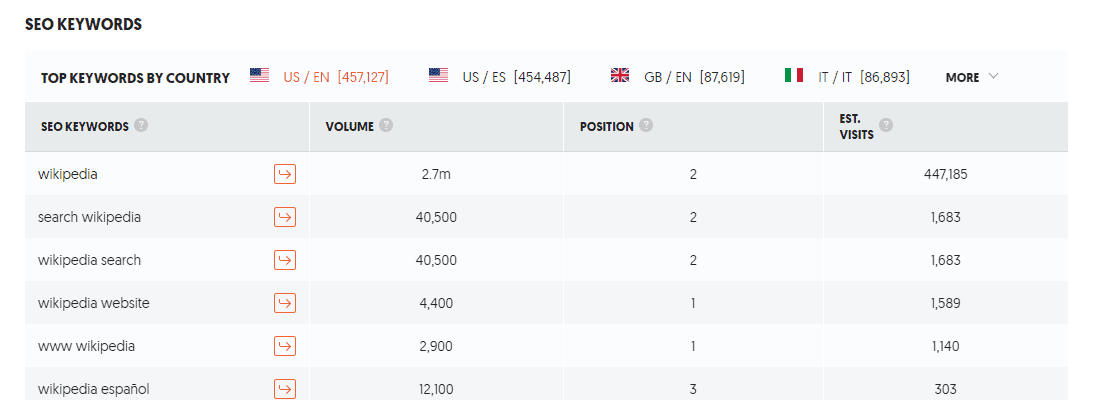Click the 'wikipedia español' keyword text
1096x400 pixels.
pos(94,389)
